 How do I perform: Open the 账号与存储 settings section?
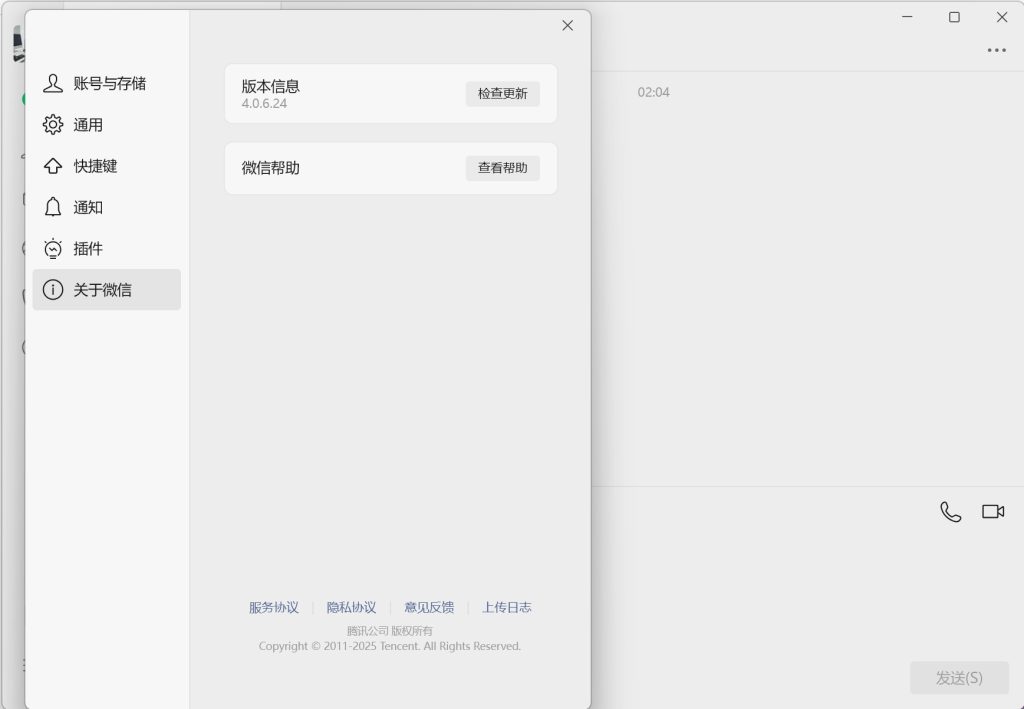click(106, 84)
